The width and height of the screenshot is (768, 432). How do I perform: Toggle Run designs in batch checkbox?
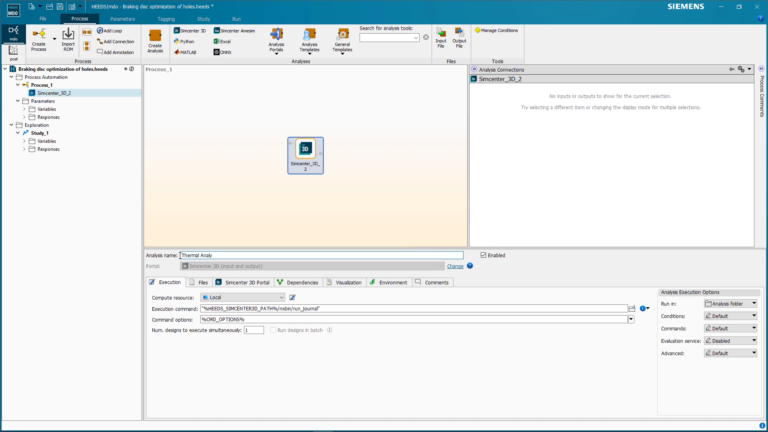point(273,330)
